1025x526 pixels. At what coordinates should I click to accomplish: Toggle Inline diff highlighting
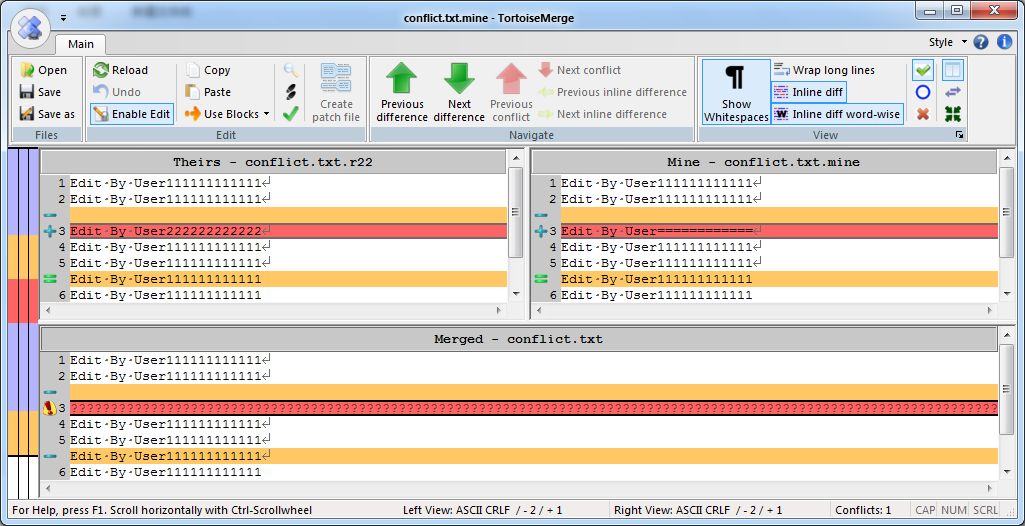tap(809, 92)
